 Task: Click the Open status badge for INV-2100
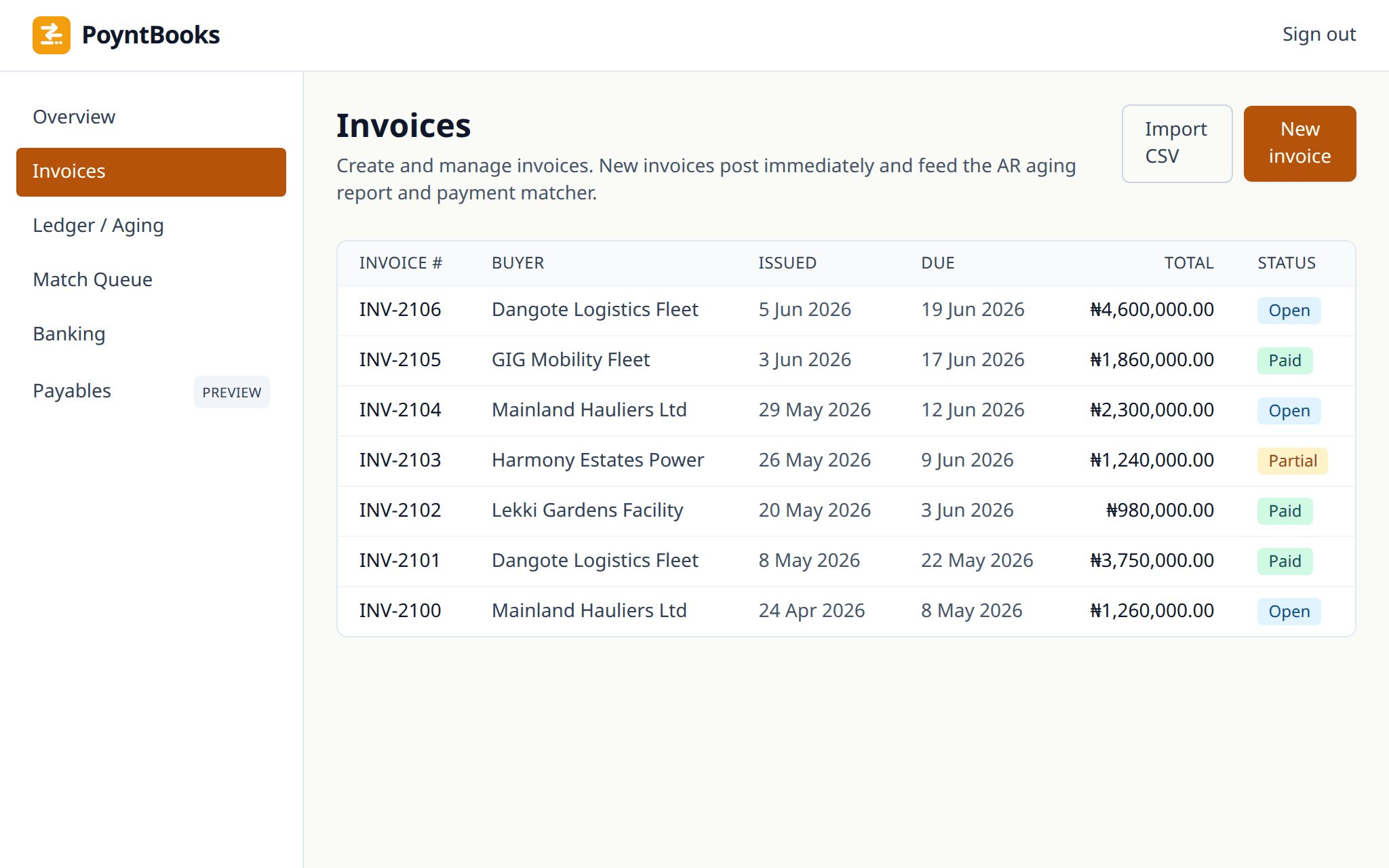pos(1289,612)
